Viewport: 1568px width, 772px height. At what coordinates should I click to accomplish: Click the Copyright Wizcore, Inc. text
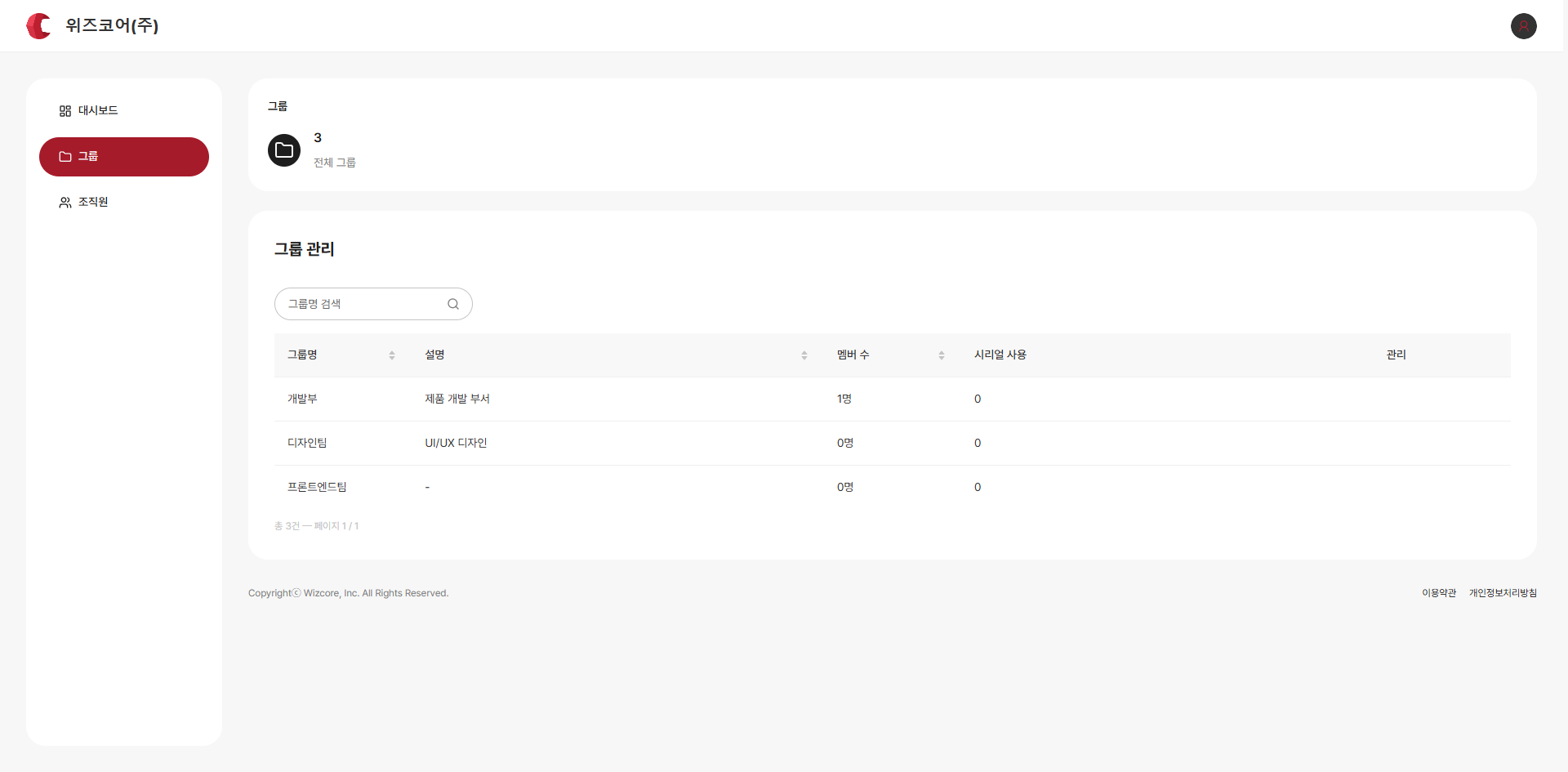coord(349,593)
